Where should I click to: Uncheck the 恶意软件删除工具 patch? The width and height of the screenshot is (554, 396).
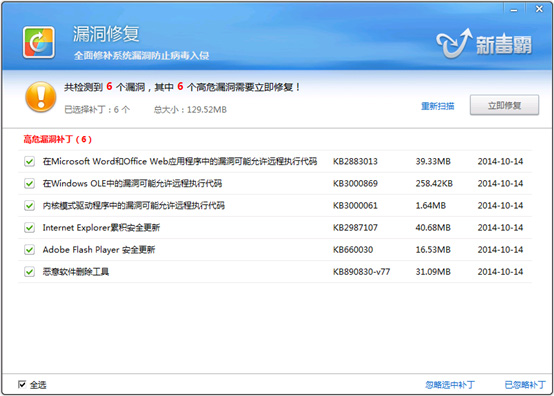pyautogui.click(x=29, y=272)
